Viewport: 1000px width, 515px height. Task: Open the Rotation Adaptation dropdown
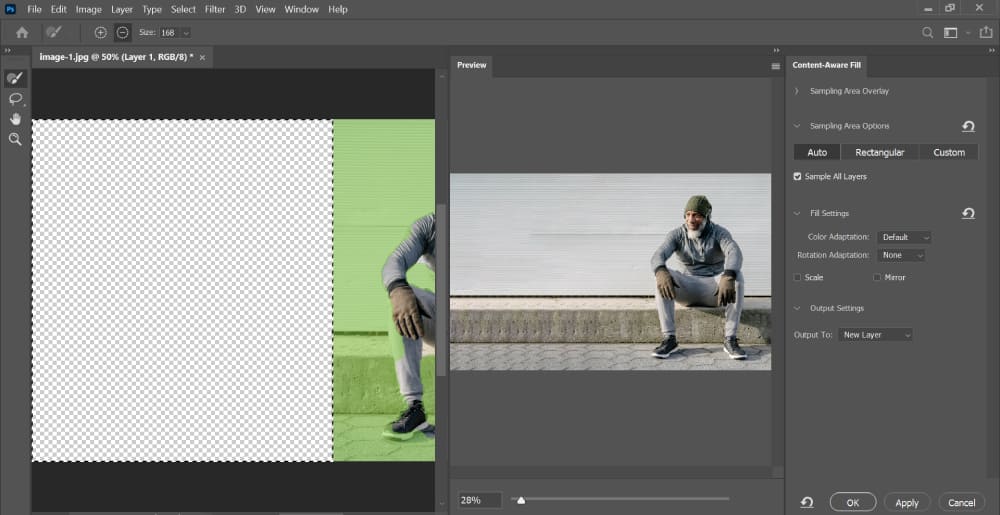click(x=901, y=255)
